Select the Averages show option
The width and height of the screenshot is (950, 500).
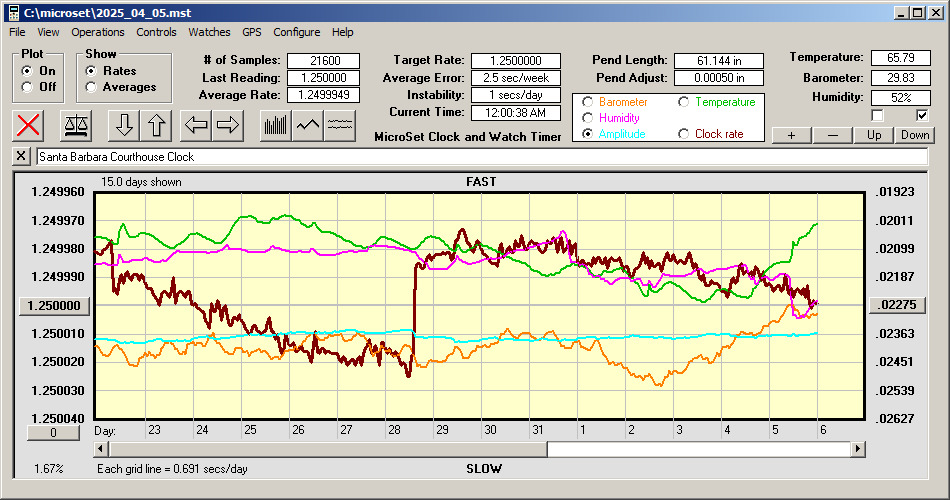[x=92, y=87]
